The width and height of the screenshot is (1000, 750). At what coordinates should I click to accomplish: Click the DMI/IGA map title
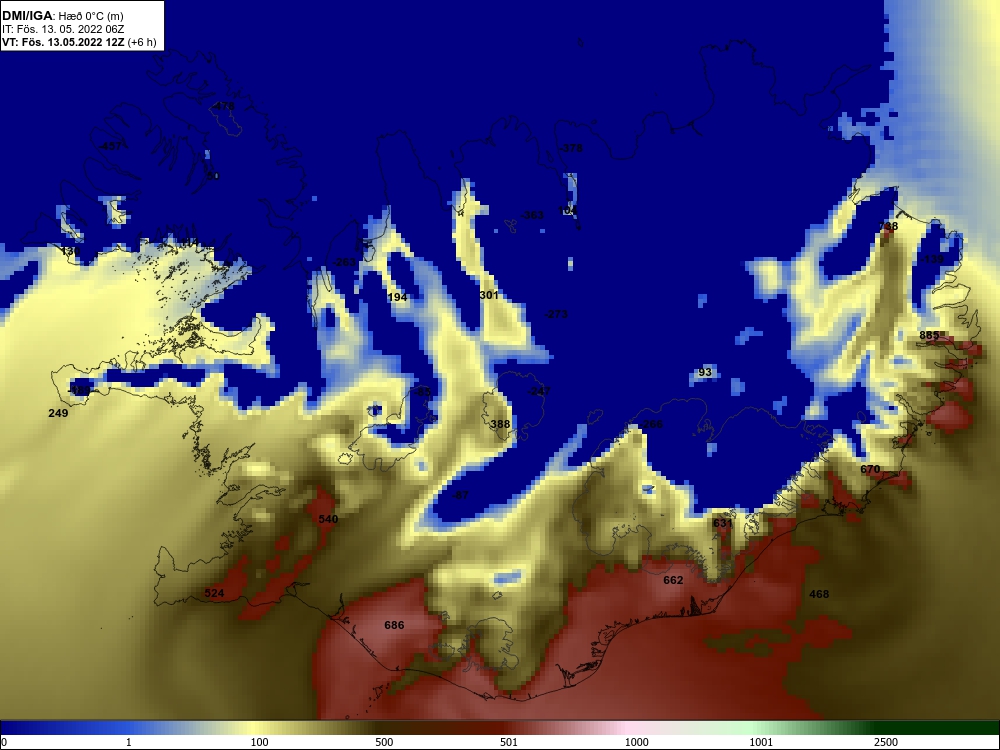[x=62, y=16]
